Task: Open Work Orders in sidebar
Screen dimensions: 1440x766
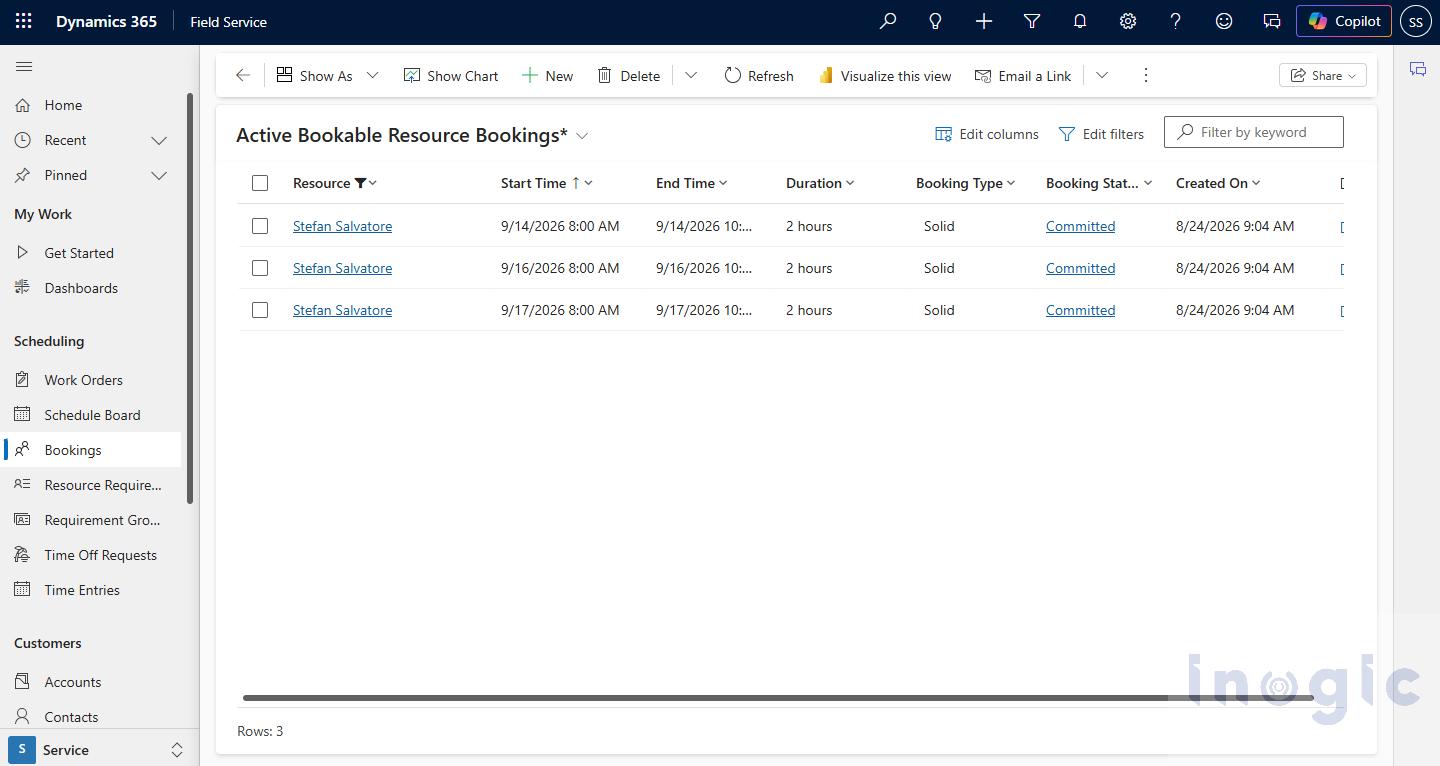Action: click(x=92, y=380)
